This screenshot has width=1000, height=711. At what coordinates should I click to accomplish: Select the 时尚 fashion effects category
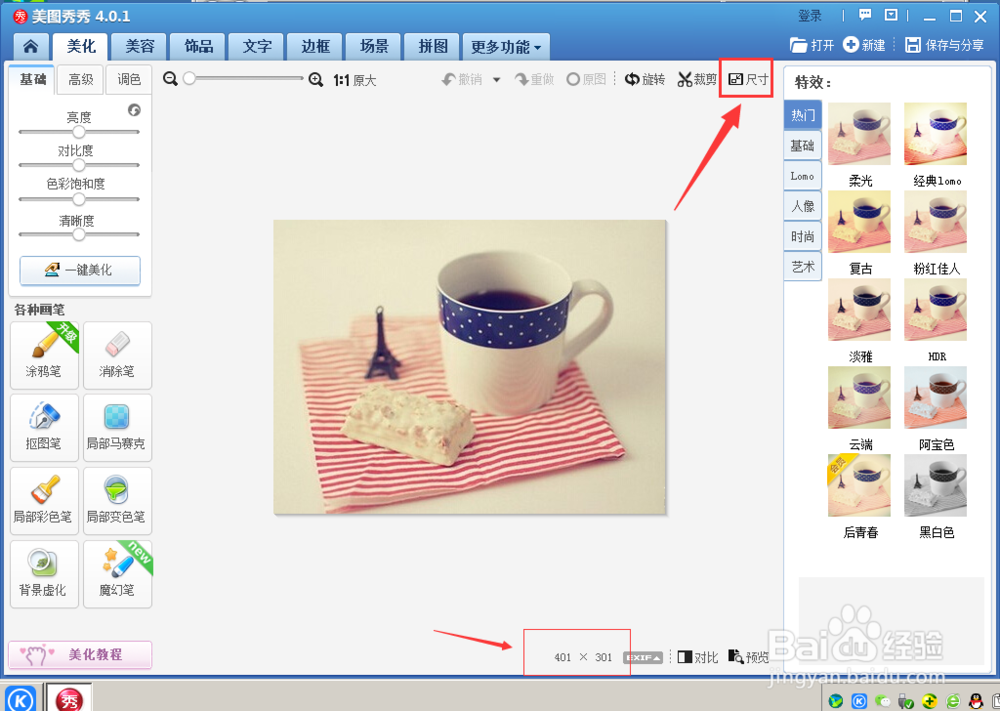click(x=802, y=237)
